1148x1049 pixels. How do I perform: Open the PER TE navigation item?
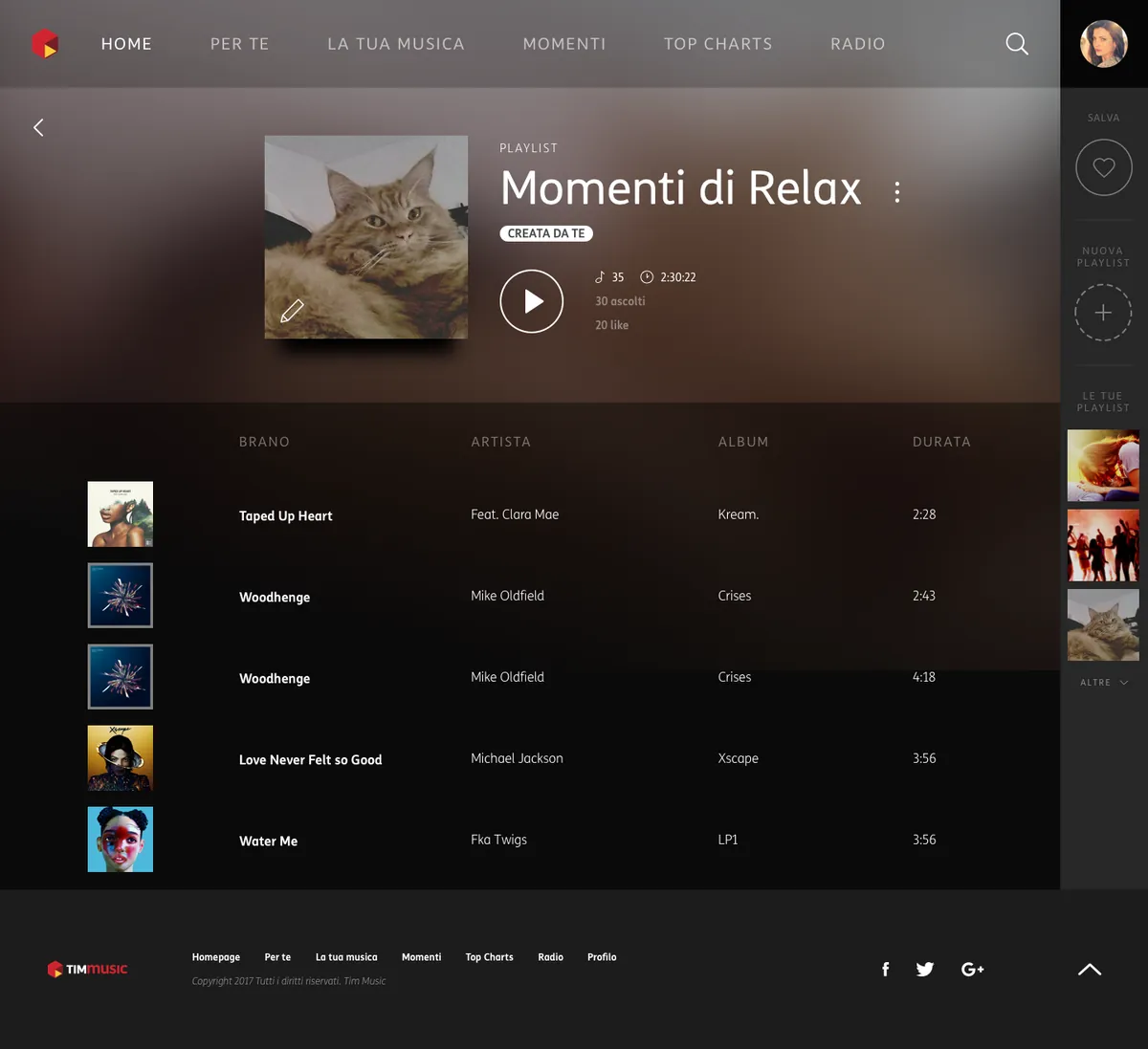[240, 44]
